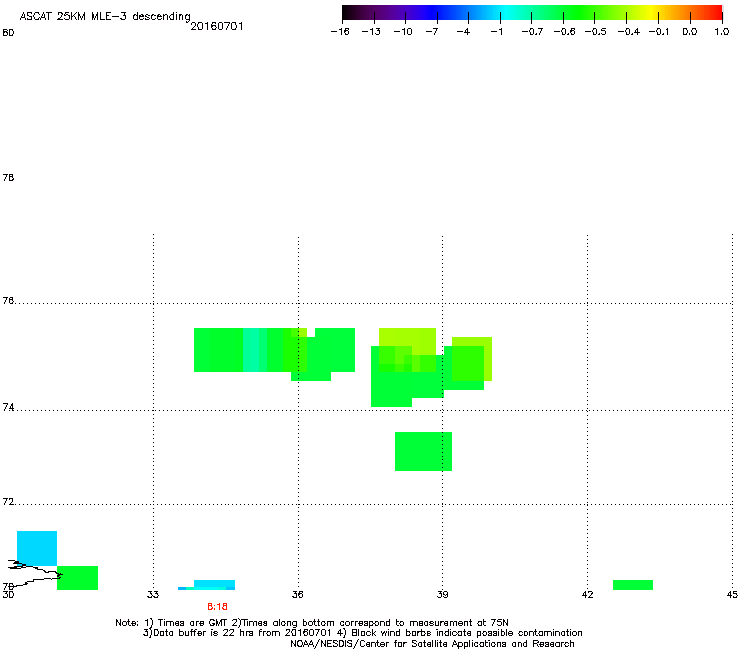This screenshot has width=740, height=650.
Task: Click the latitude axis label "76"
Action: point(8,300)
